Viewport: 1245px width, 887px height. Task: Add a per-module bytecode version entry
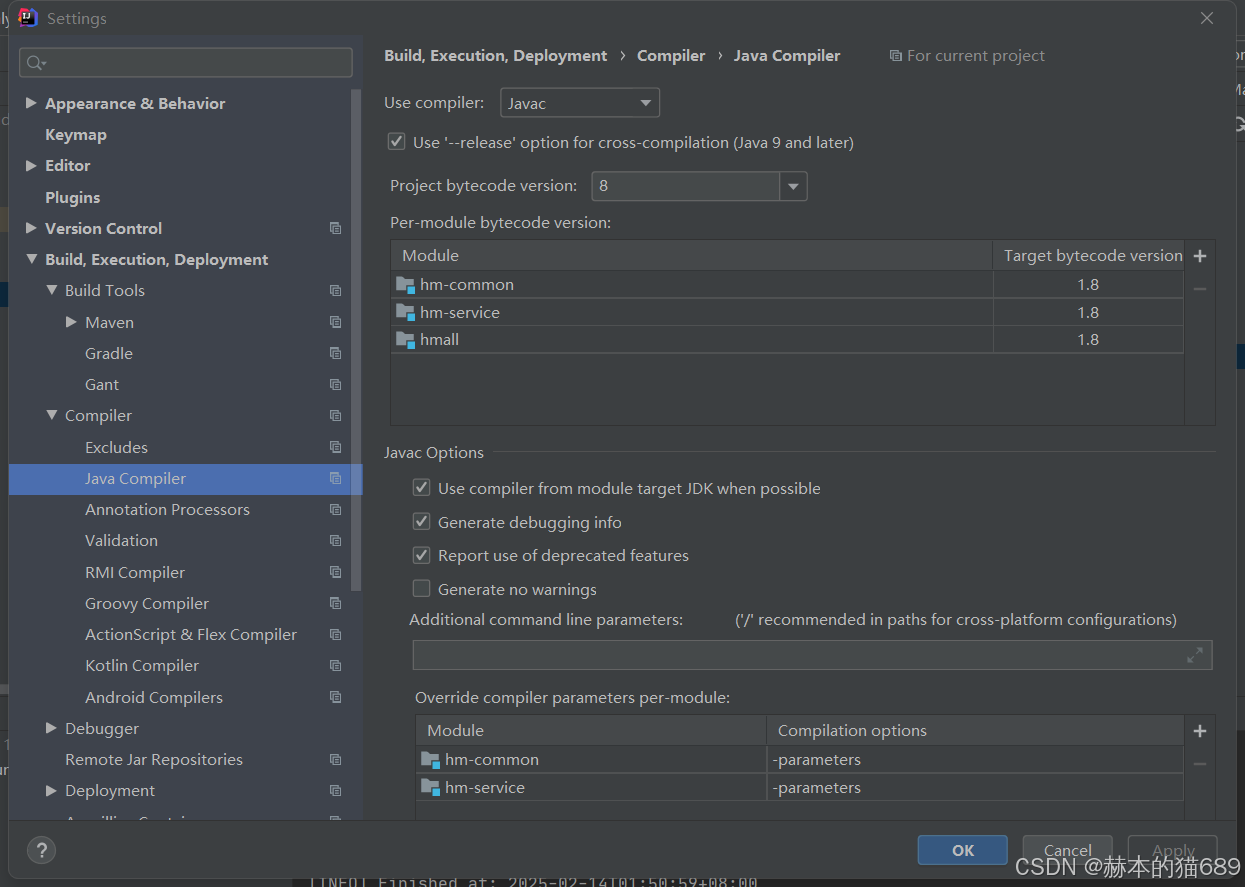pyautogui.click(x=1200, y=256)
